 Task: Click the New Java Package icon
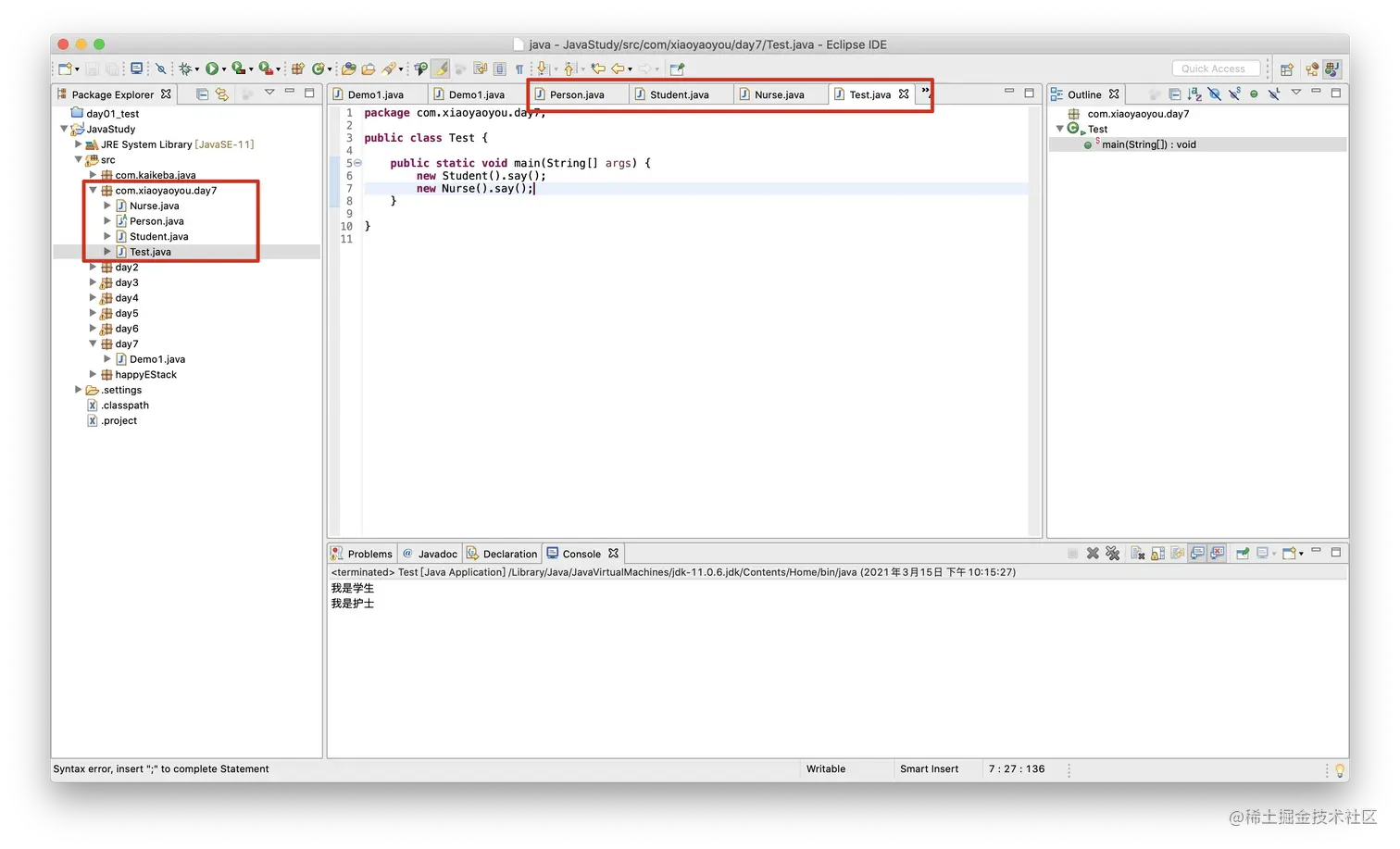pos(298,69)
